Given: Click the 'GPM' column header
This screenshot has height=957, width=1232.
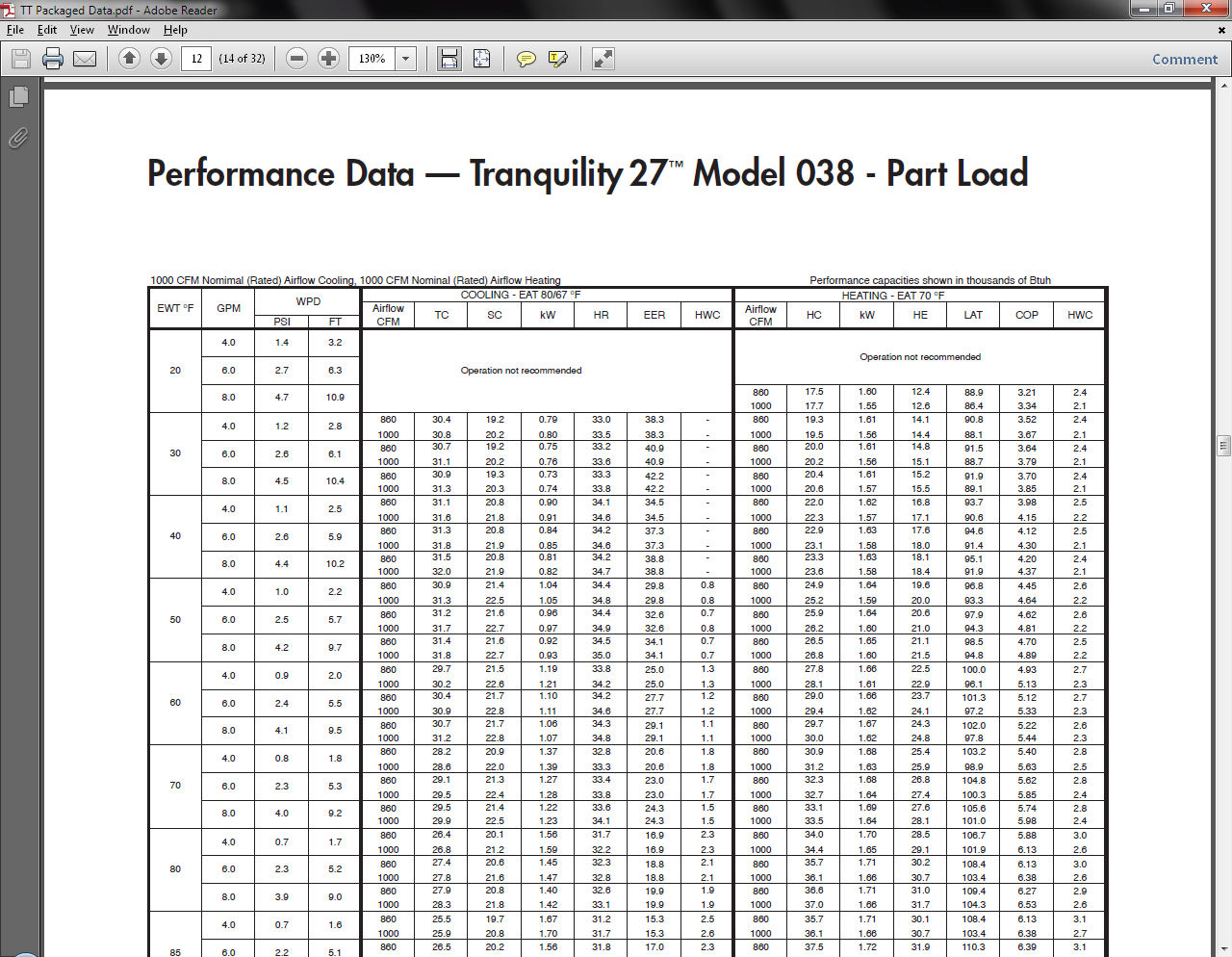Looking at the screenshot, I should 228,308.
